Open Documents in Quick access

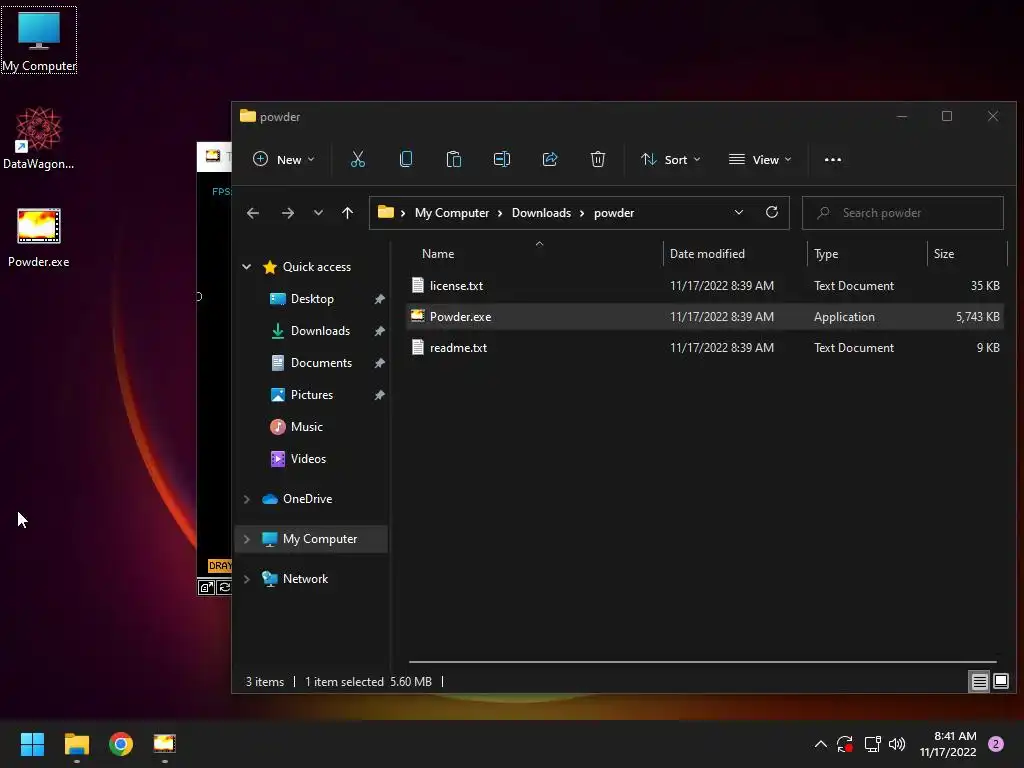(x=321, y=362)
